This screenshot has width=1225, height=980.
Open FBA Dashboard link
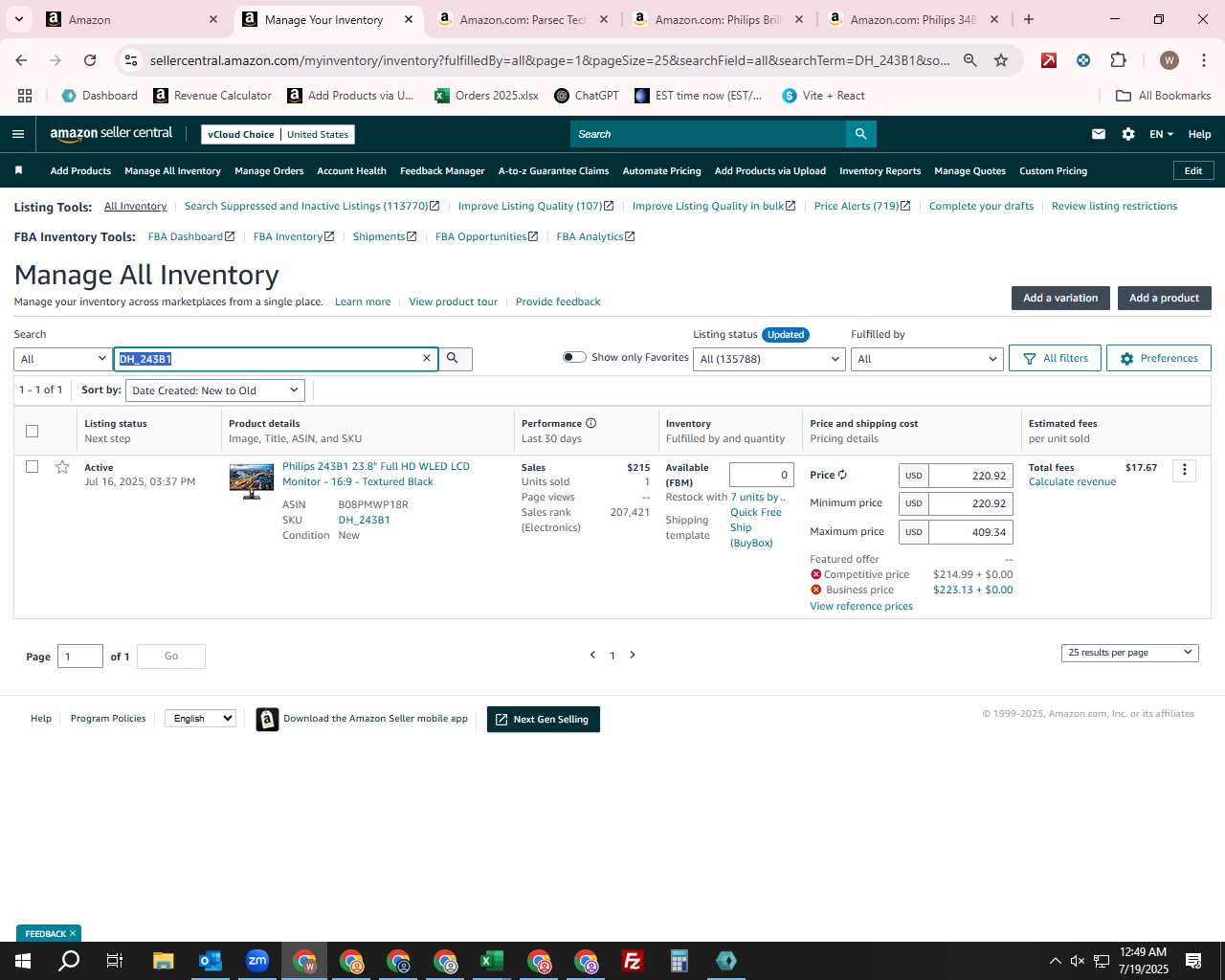[x=190, y=236]
